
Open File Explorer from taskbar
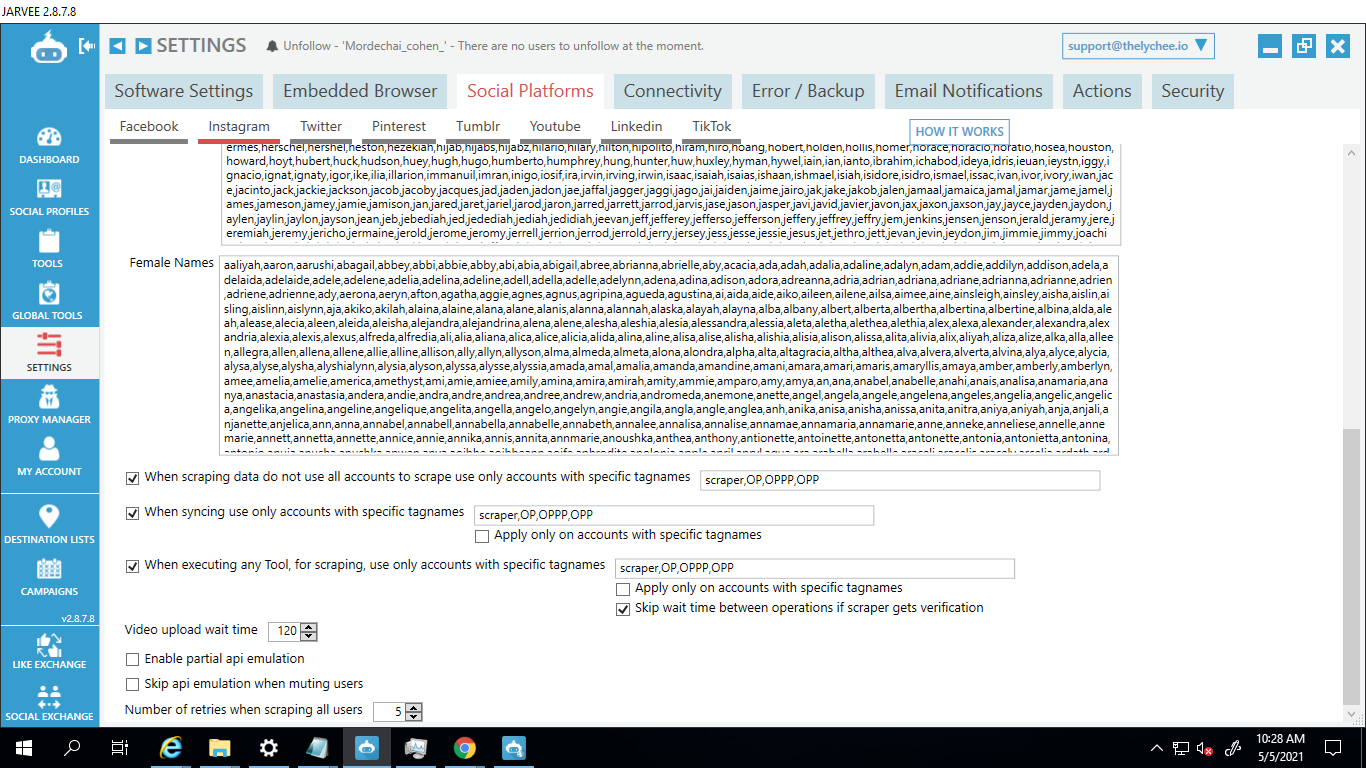220,747
